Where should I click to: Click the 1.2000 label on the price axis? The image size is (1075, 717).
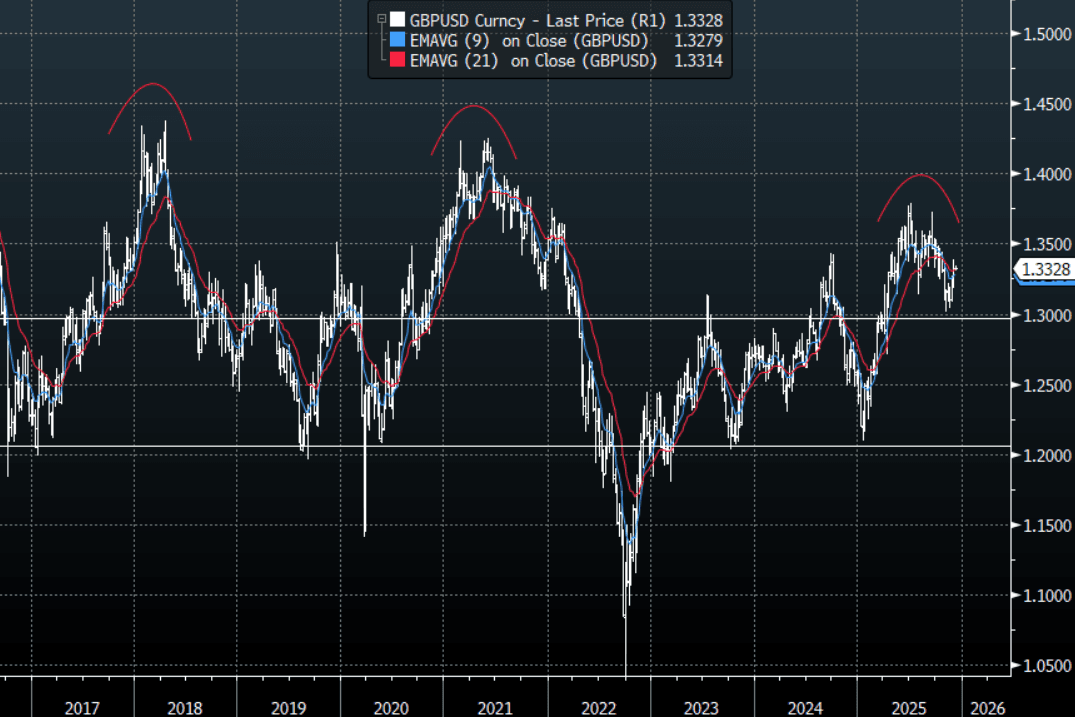click(1044, 456)
